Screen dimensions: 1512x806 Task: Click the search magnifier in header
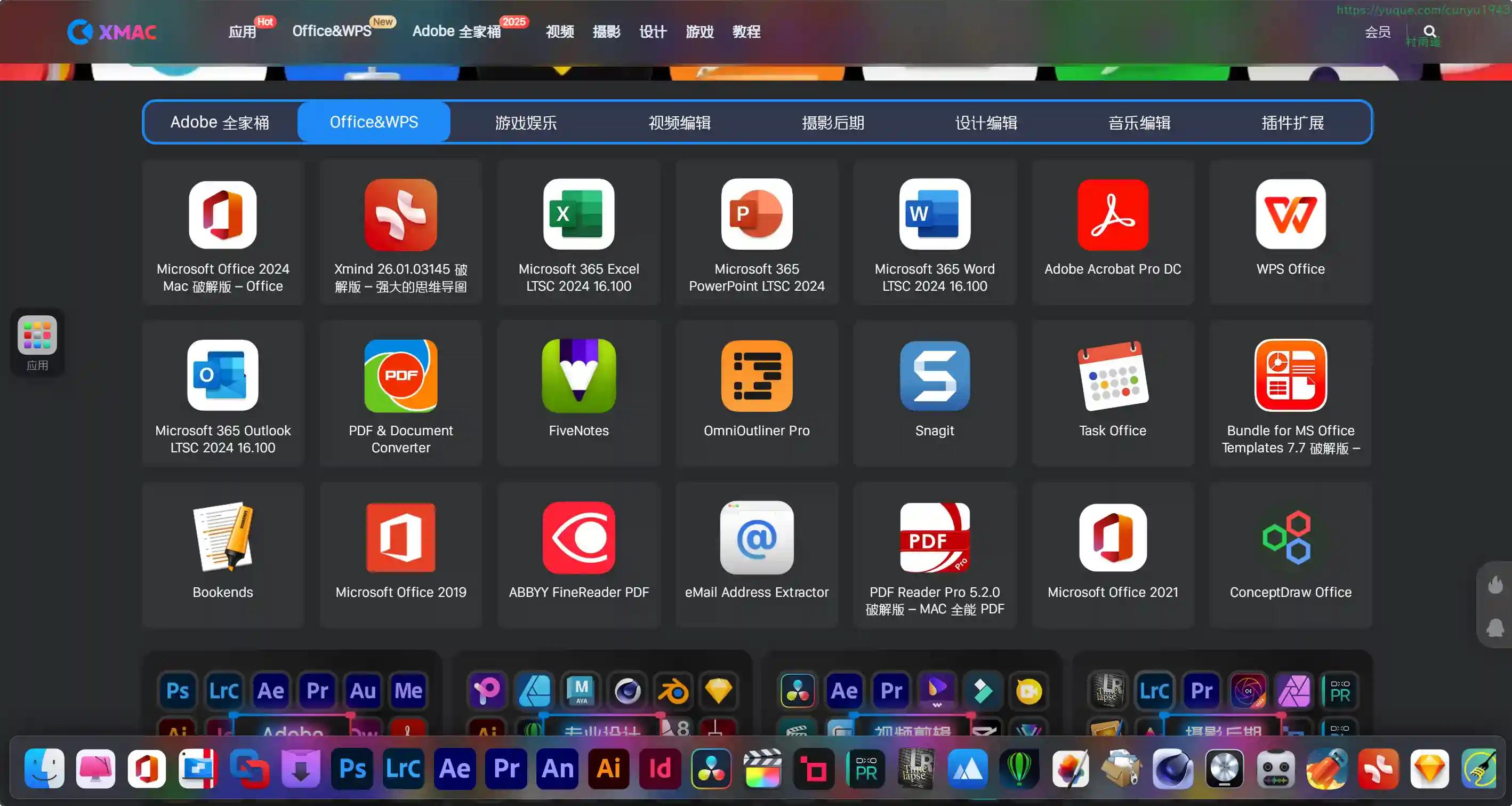[1430, 31]
